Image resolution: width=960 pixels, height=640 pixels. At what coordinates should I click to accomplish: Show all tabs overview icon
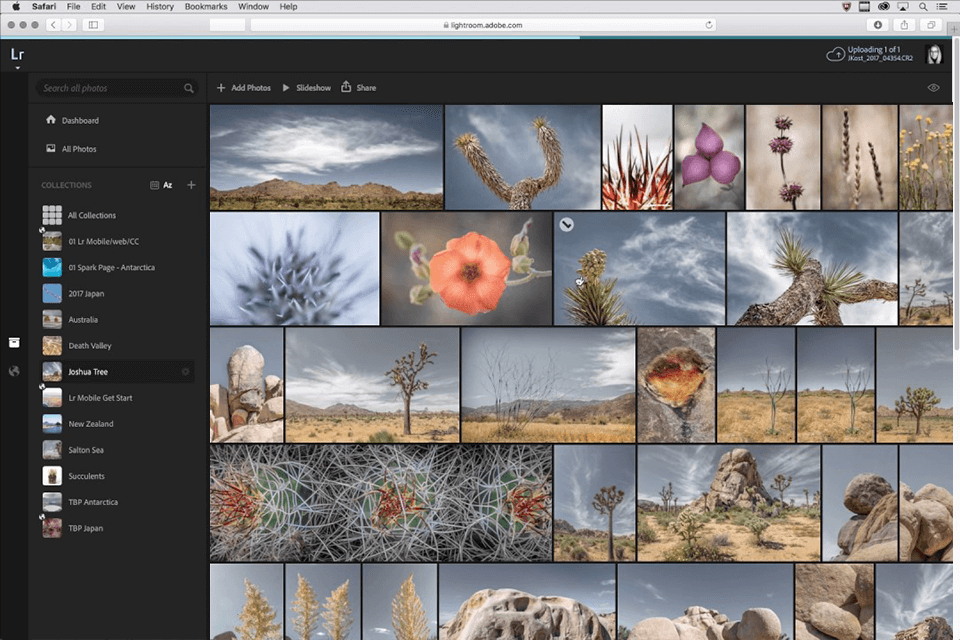point(931,24)
